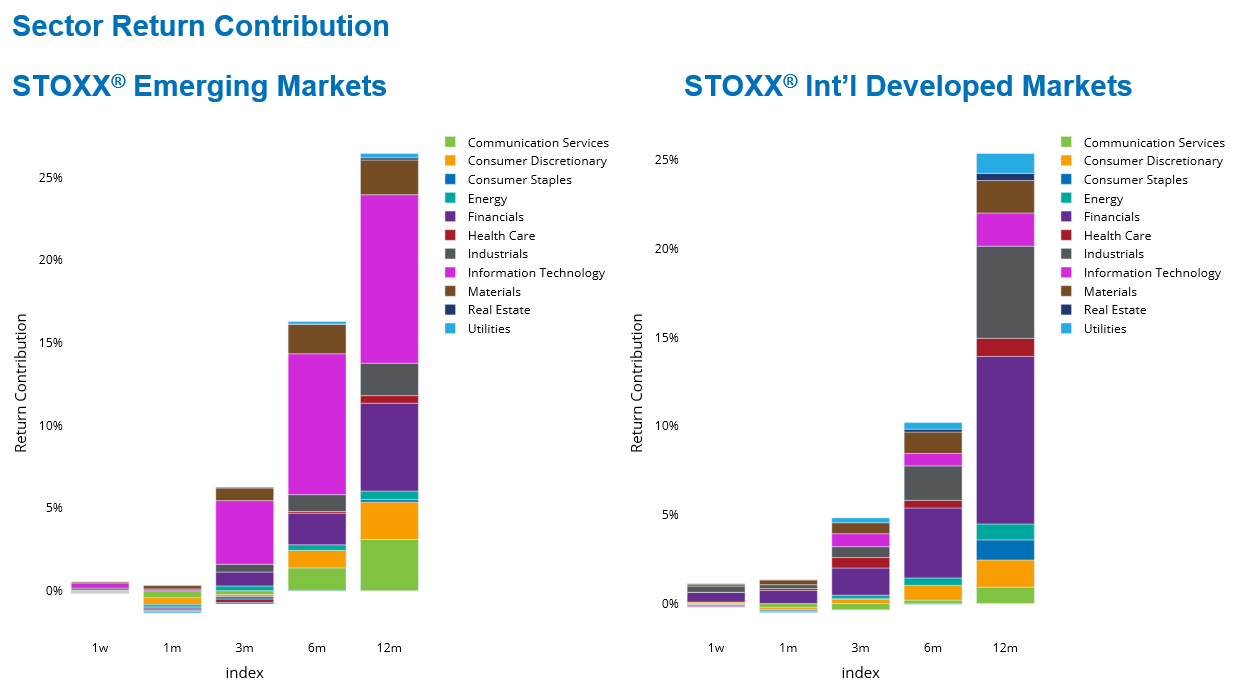Click the 3m Information Technology segment, Emerging Markets
1243x693 pixels.
pyautogui.click(x=245, y=531)
